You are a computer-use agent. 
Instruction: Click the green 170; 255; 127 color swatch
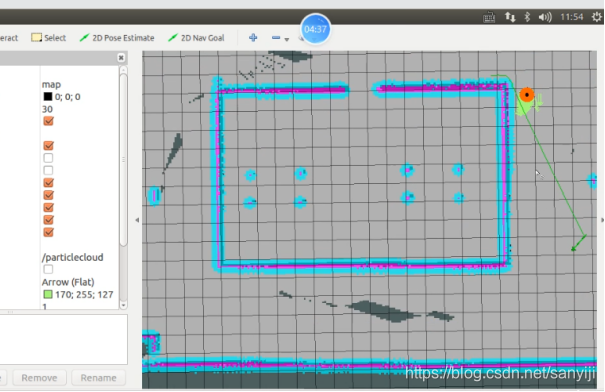(x=48, y=294)
